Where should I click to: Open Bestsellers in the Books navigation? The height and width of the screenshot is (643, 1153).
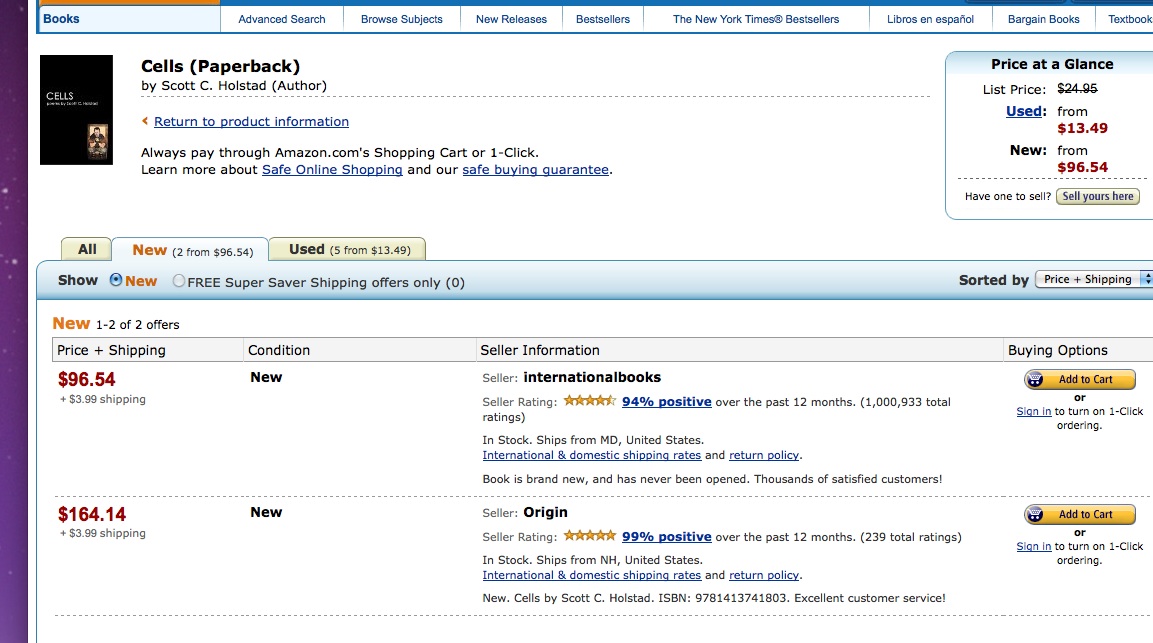[603, 19]
